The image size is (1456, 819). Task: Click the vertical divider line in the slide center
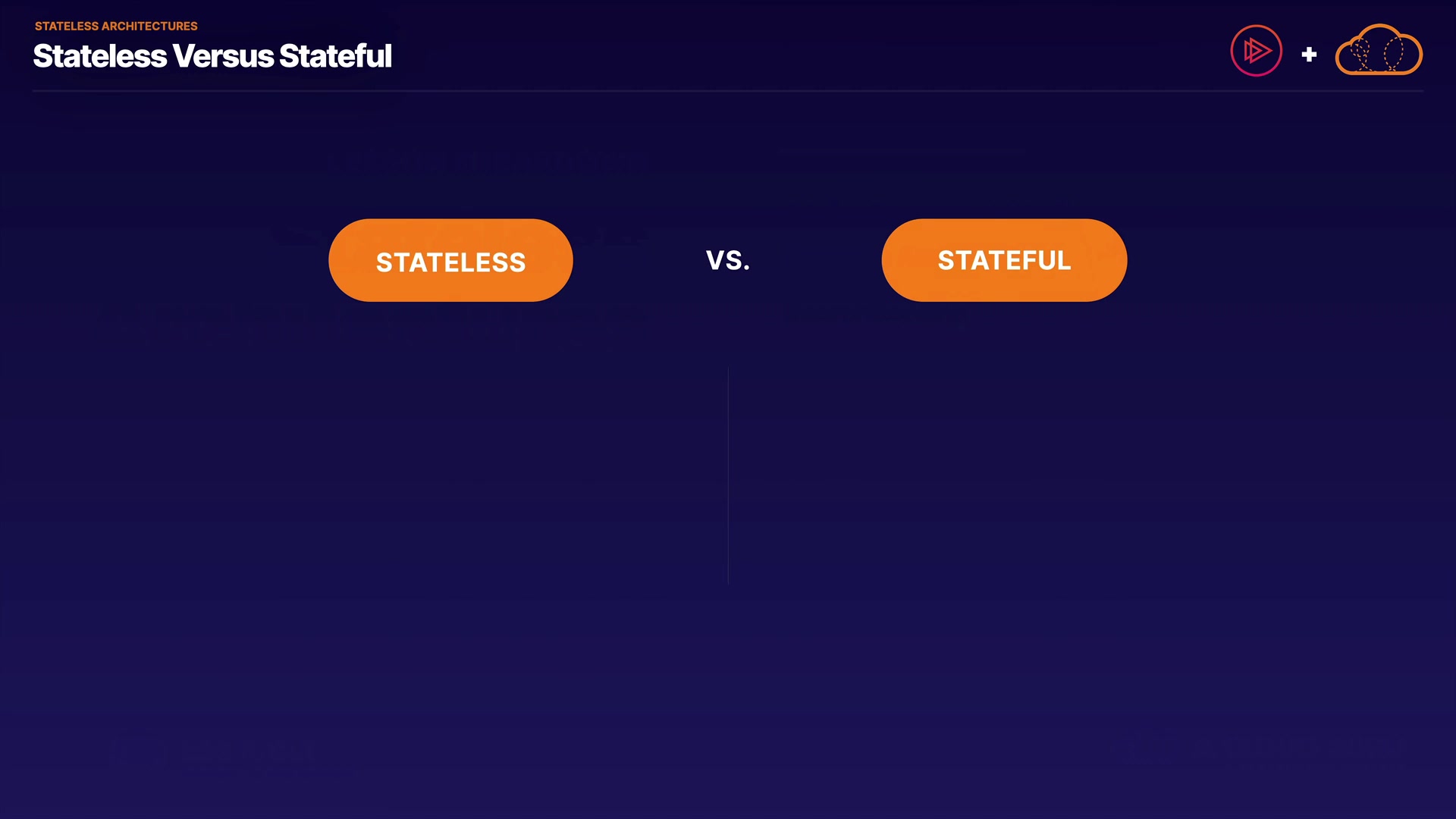tap(728, 476)
